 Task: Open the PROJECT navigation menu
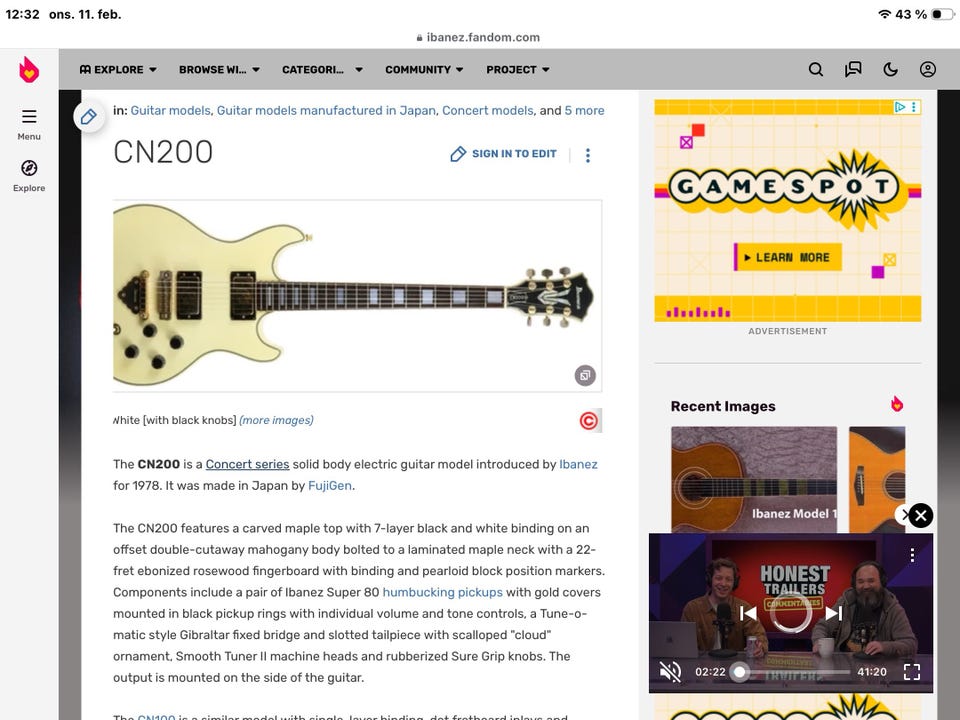pos(517,70)
